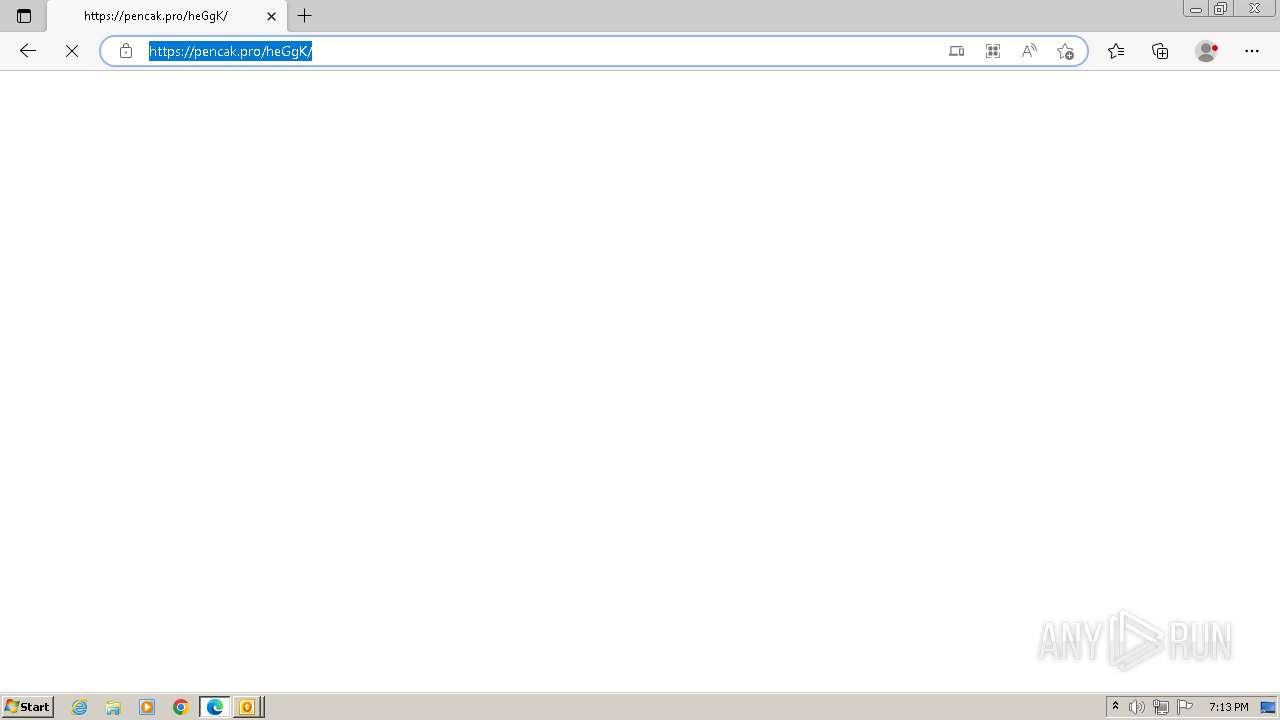Open media player from taskbar
The width and height of the screenshot is (1280, 720).
coord(147,707)
